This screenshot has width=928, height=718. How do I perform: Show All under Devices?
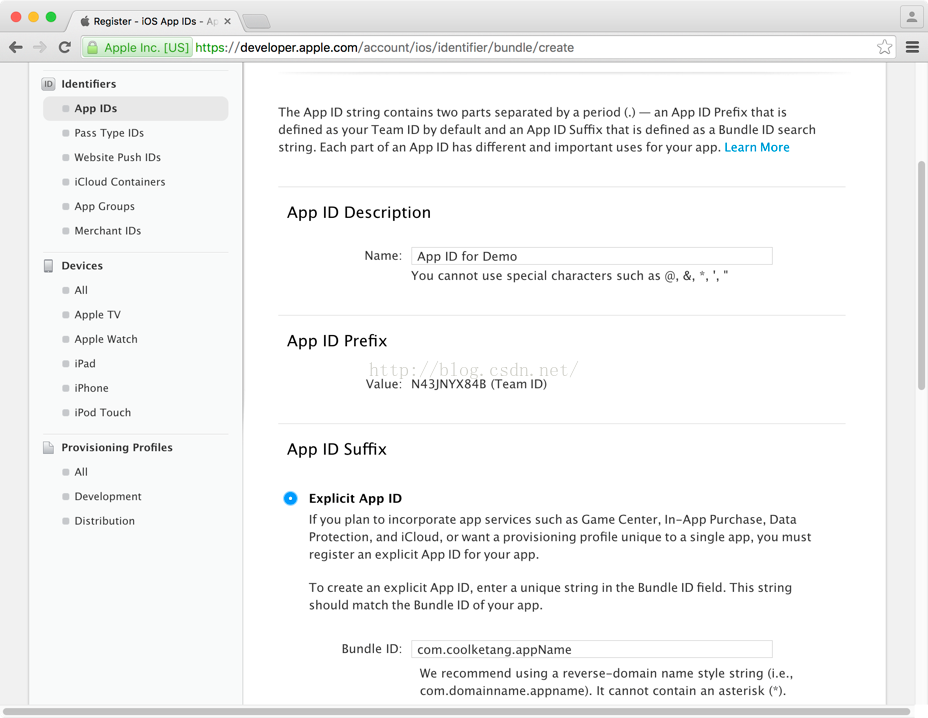(x=81, y=290)
